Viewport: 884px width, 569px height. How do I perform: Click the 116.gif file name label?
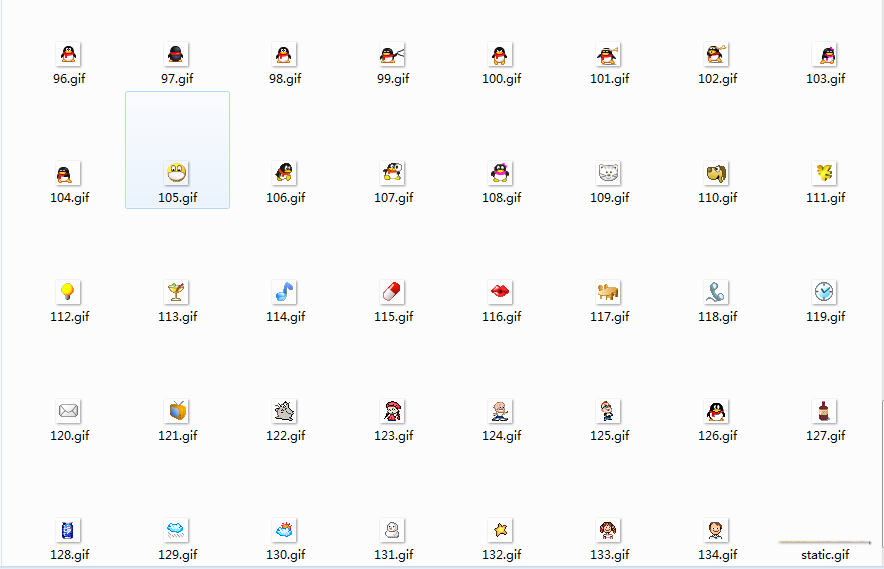coord(501,317)
